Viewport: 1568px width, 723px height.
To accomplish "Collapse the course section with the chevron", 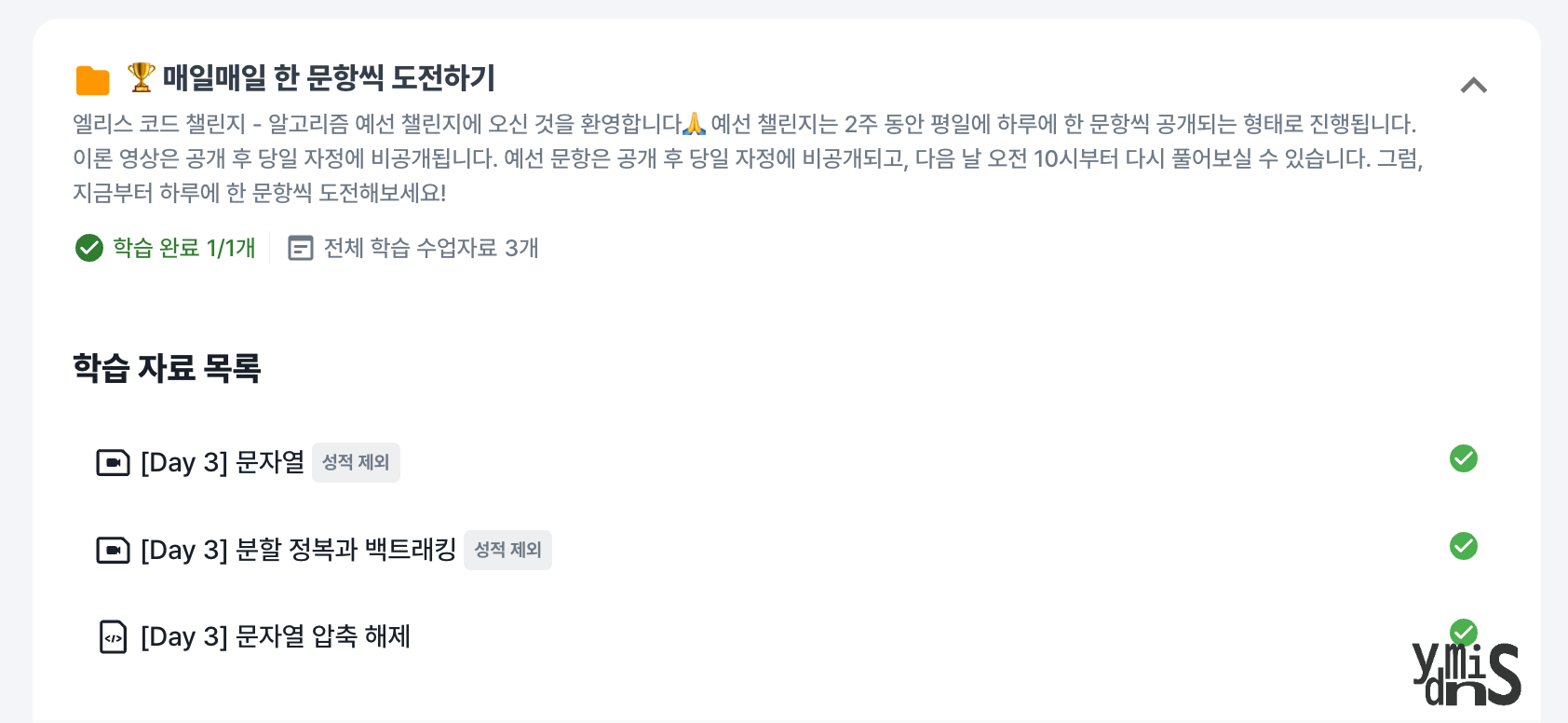I will (1474, 85).
